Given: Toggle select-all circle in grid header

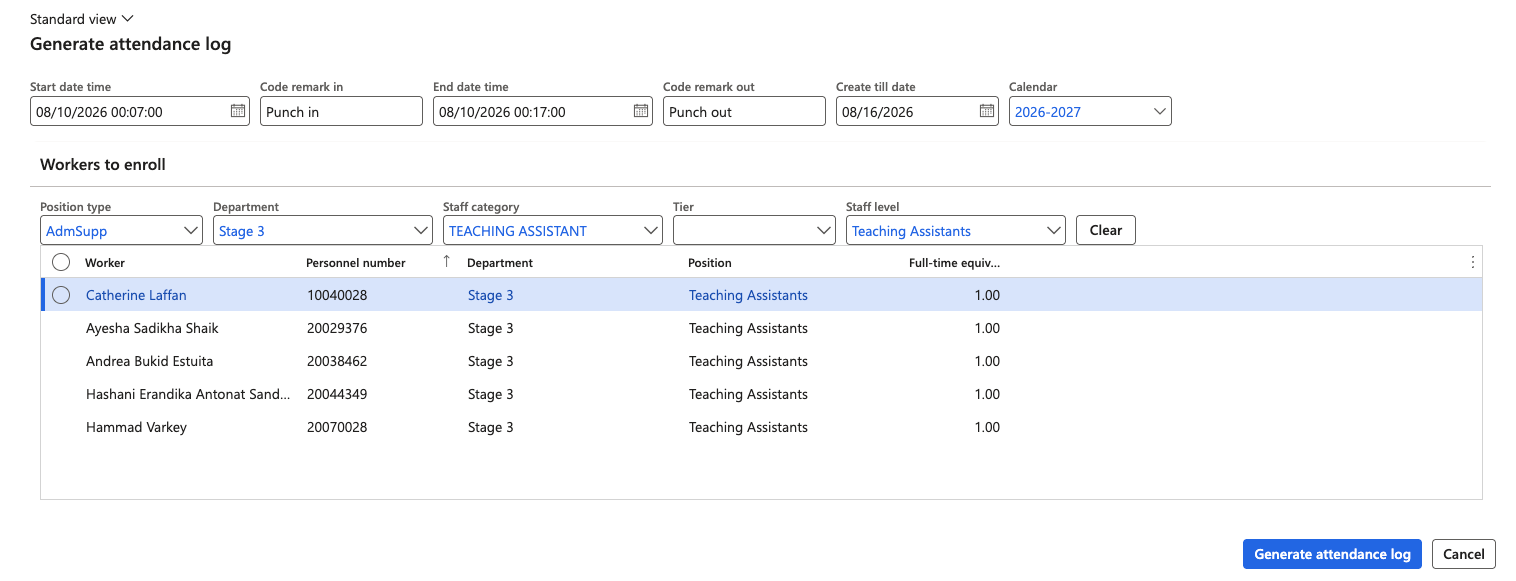Looking at the screenshot, I should [x=61, y=262].
